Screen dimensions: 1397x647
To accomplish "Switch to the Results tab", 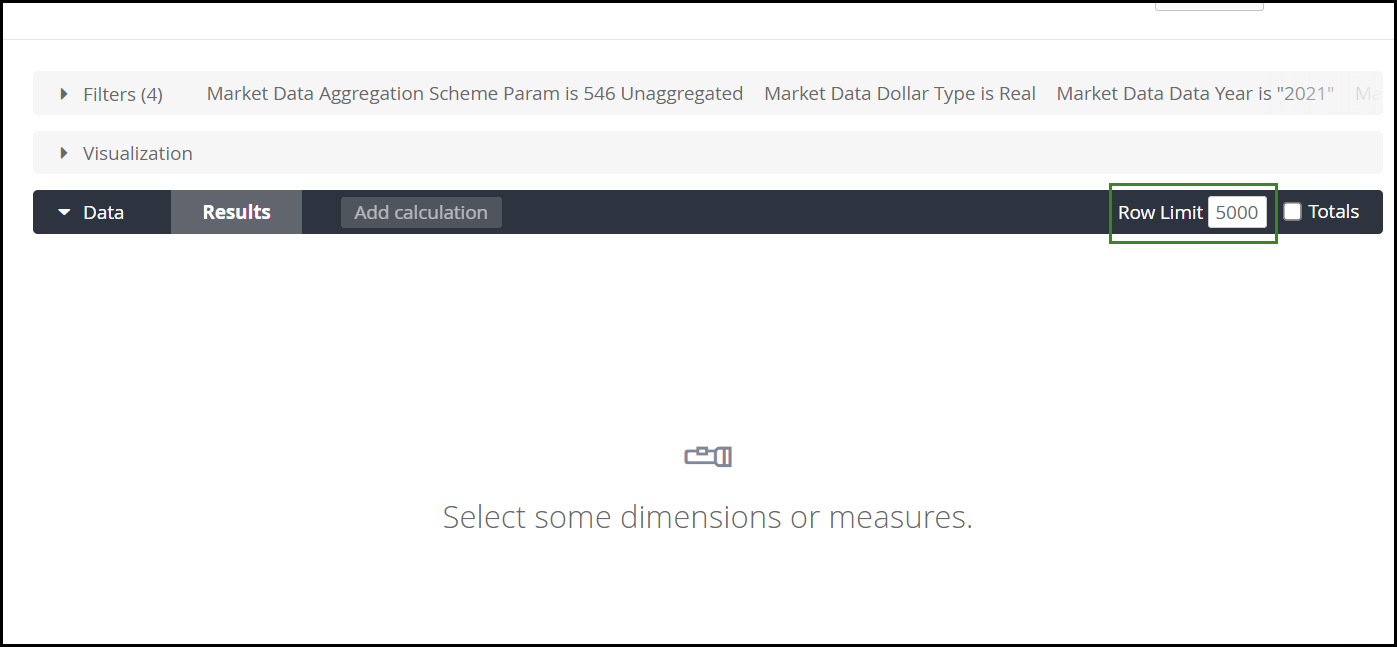I will 236,212.
